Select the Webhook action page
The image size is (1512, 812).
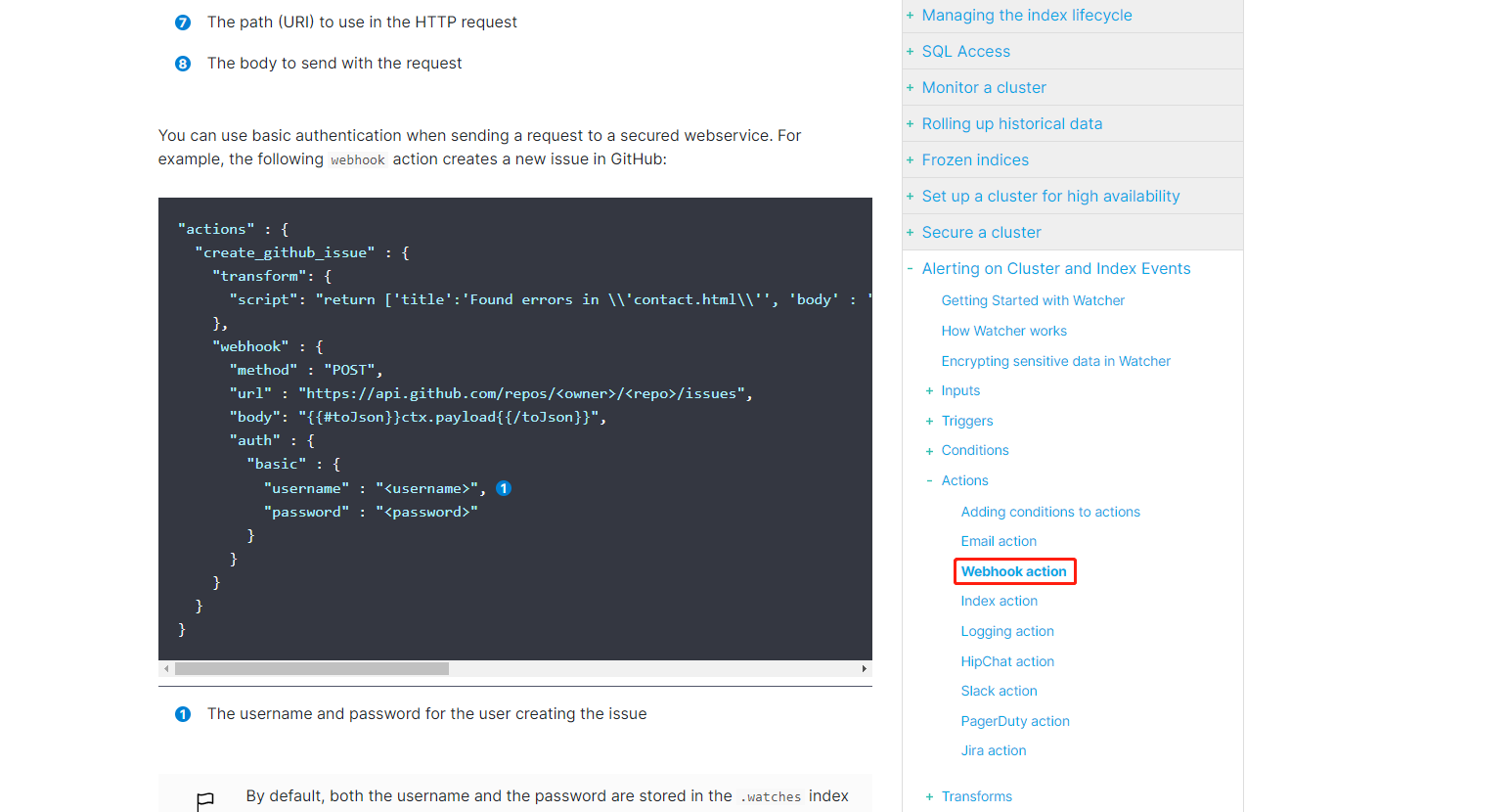pyautogui.click(x=1014, y=572)
